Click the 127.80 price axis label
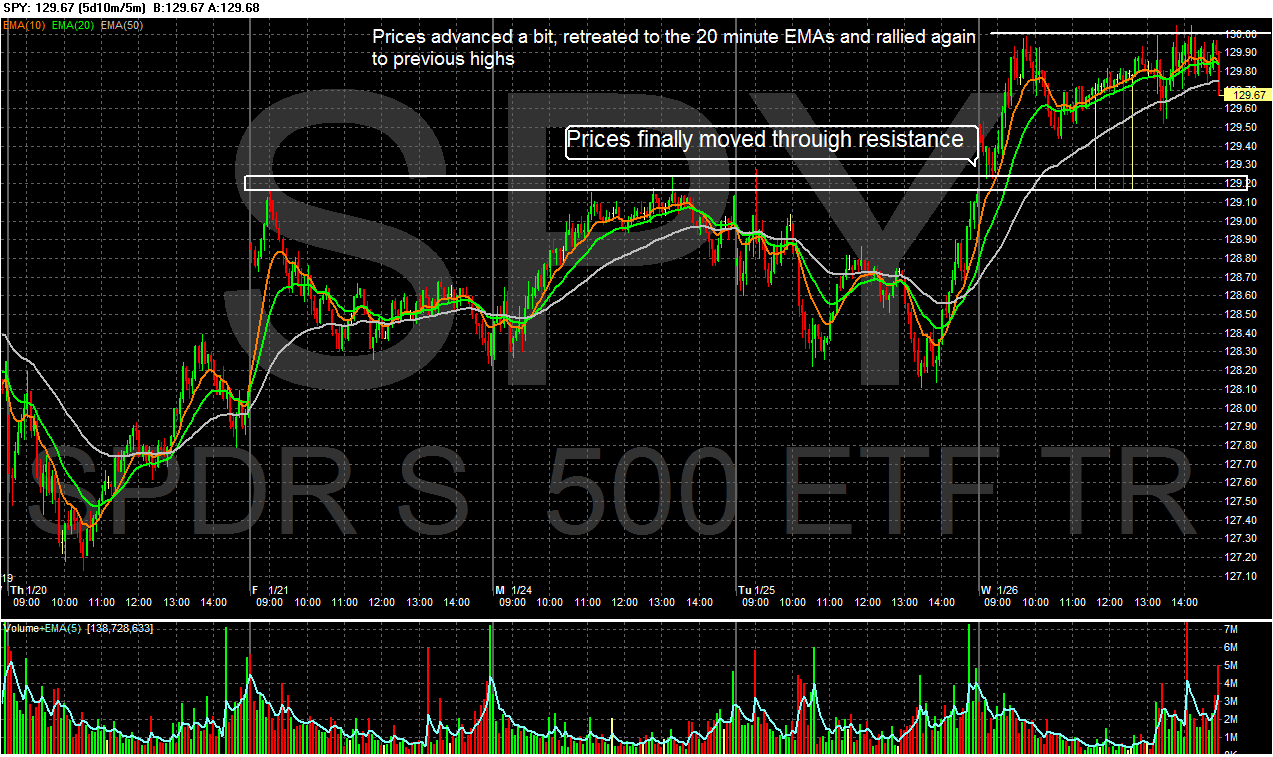Screen dimensions: 1273x757 (x=1241, y=446)
